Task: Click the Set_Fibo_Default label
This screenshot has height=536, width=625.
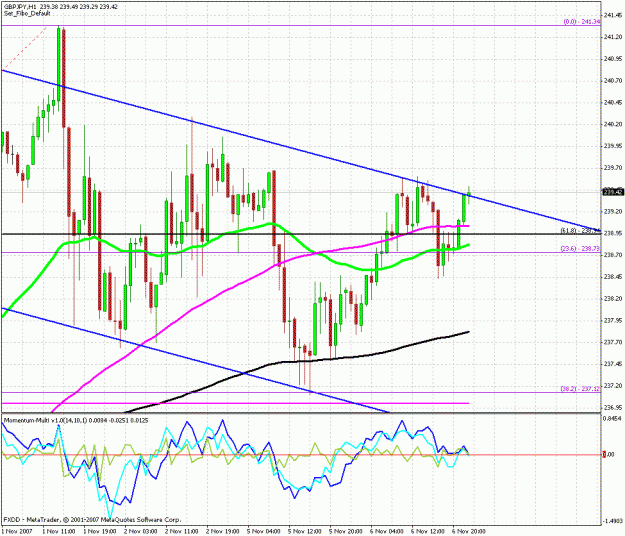Action: (x=27, y=14)
